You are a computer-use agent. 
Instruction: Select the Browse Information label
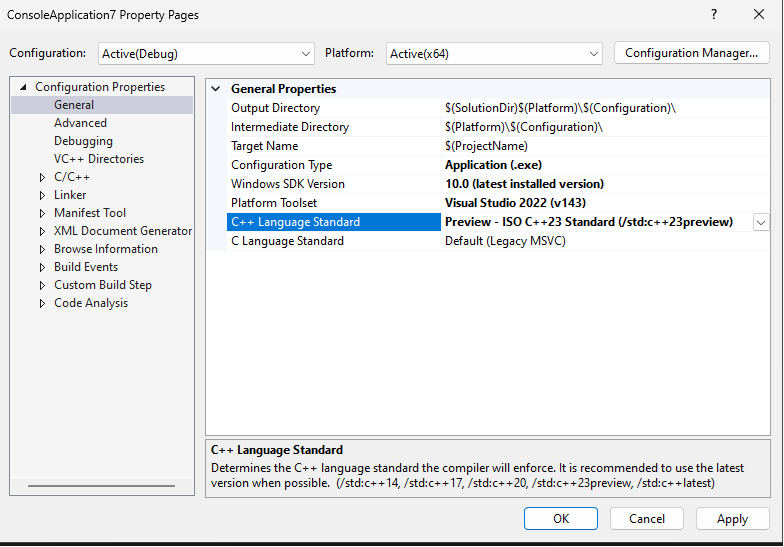[106, 249]
